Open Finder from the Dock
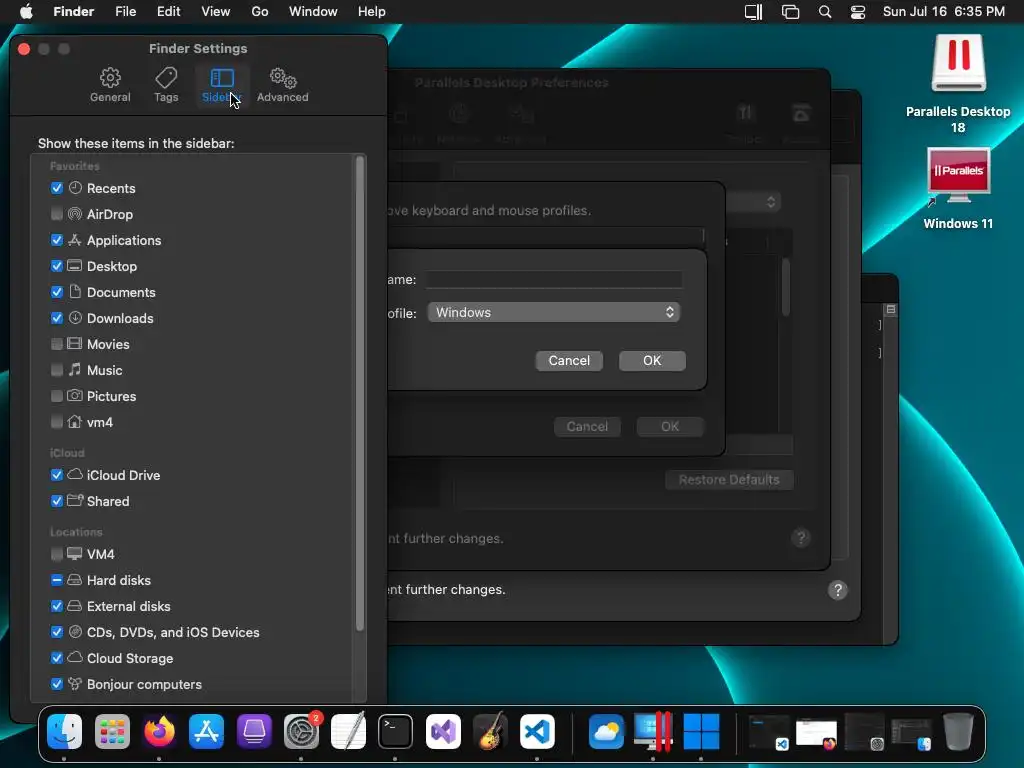The image size is (1024, 768). click(x=65, y=731)
